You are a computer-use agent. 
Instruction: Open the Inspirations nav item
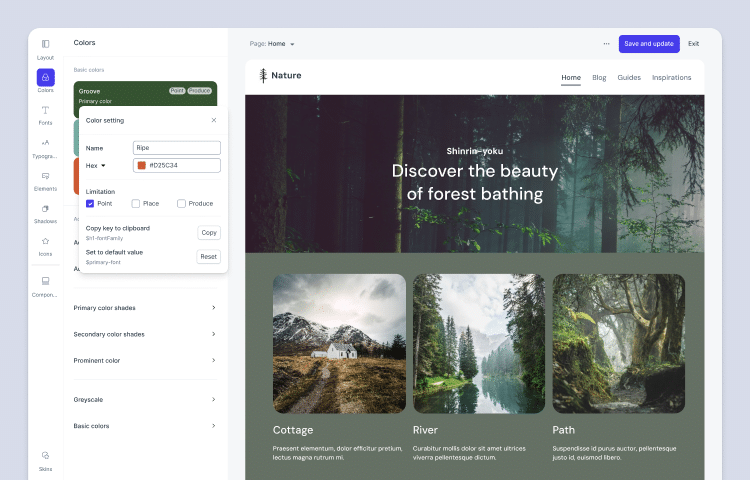tap(672, 77)
